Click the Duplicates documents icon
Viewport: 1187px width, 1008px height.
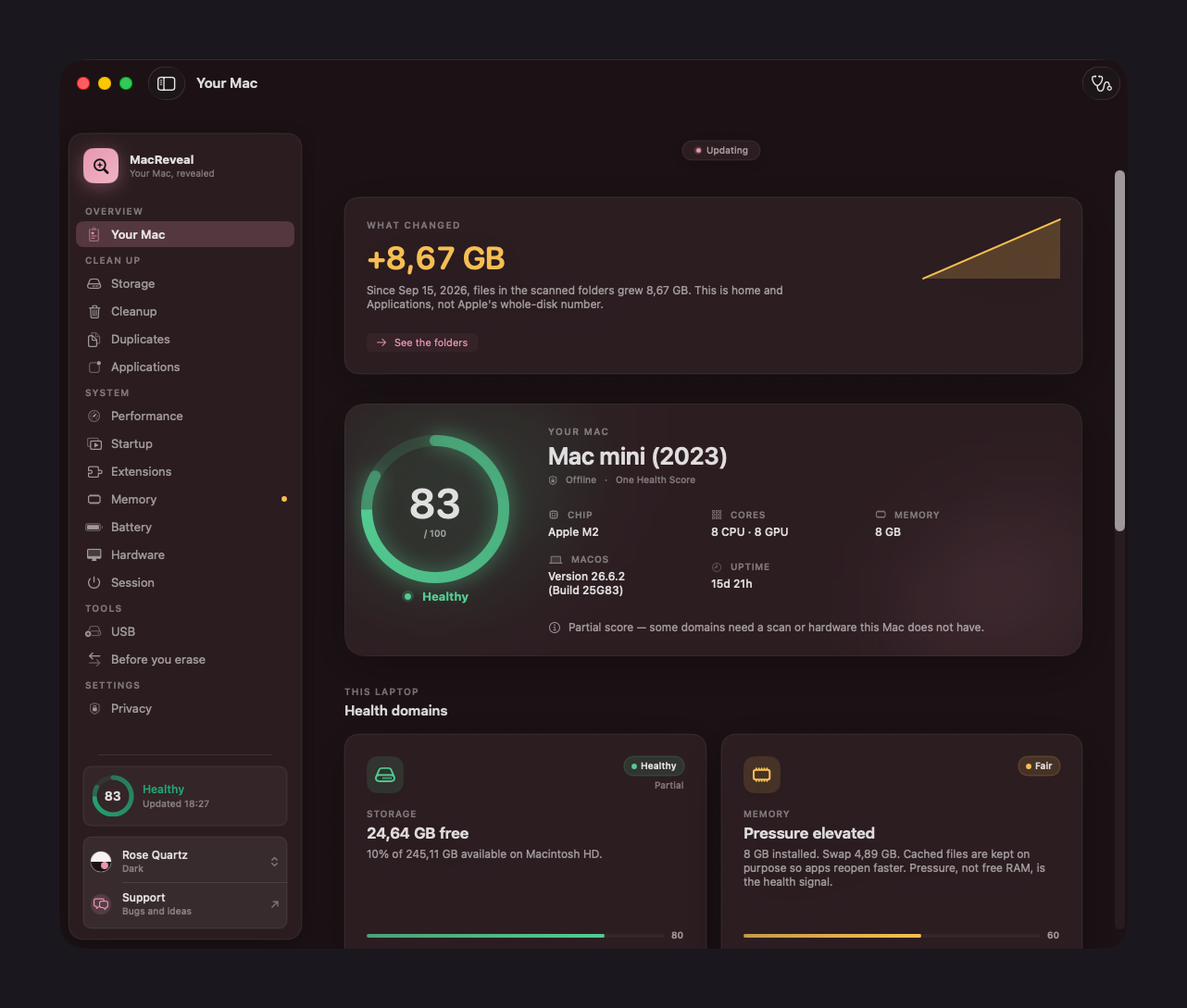(94, 340)
